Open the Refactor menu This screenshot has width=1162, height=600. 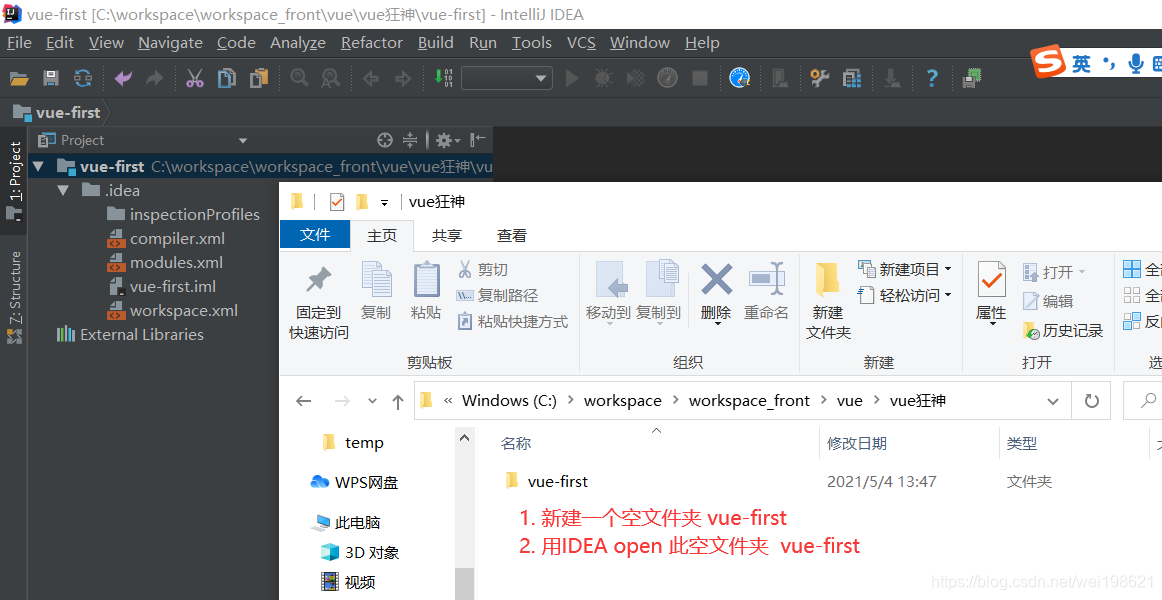tap(371, 43)
